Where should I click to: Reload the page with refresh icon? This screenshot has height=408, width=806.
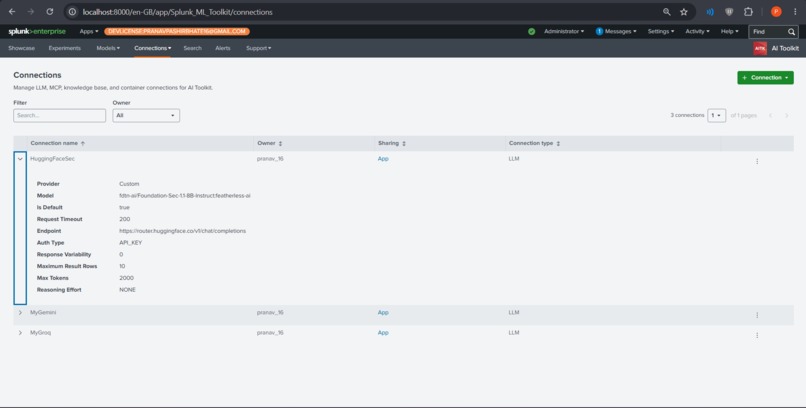(x=50, y=12)
